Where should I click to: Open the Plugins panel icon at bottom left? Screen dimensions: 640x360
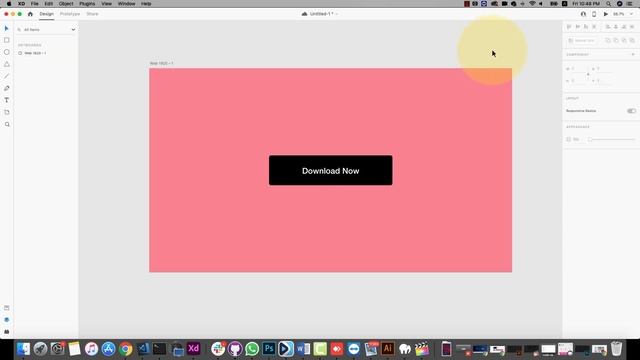tap(7, 332)
